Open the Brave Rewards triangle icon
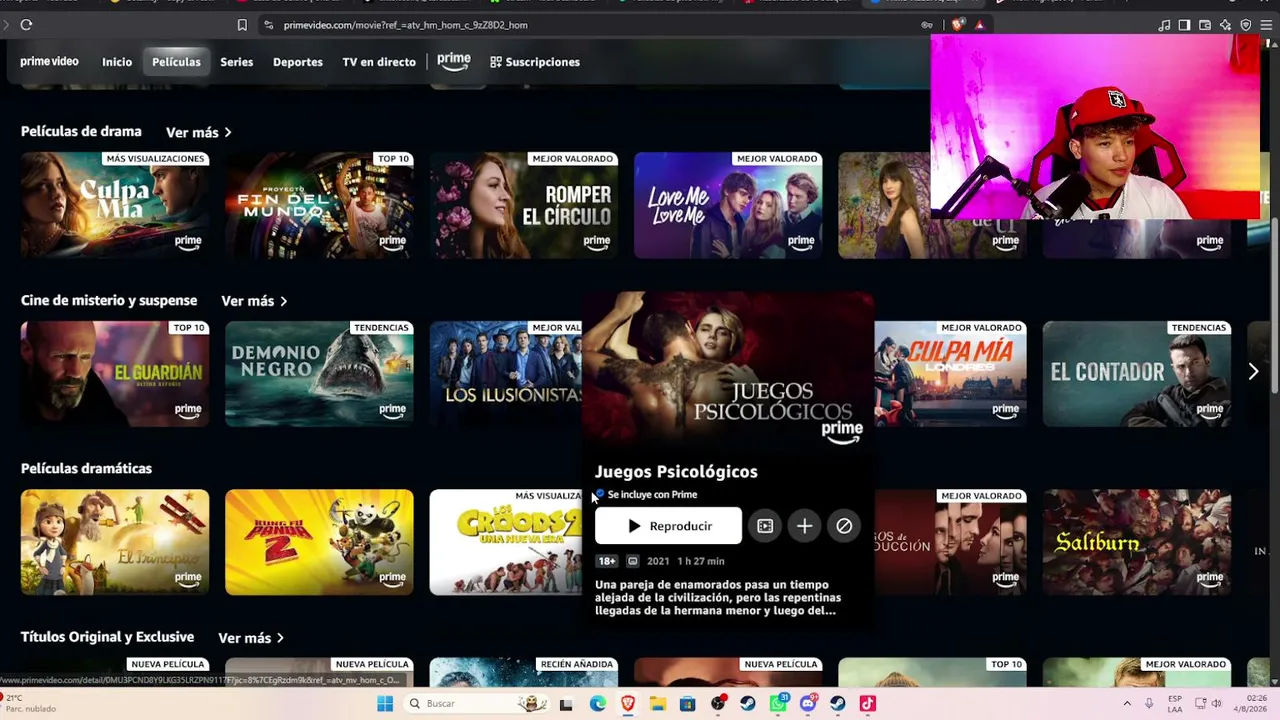 [x=979, y=25]
